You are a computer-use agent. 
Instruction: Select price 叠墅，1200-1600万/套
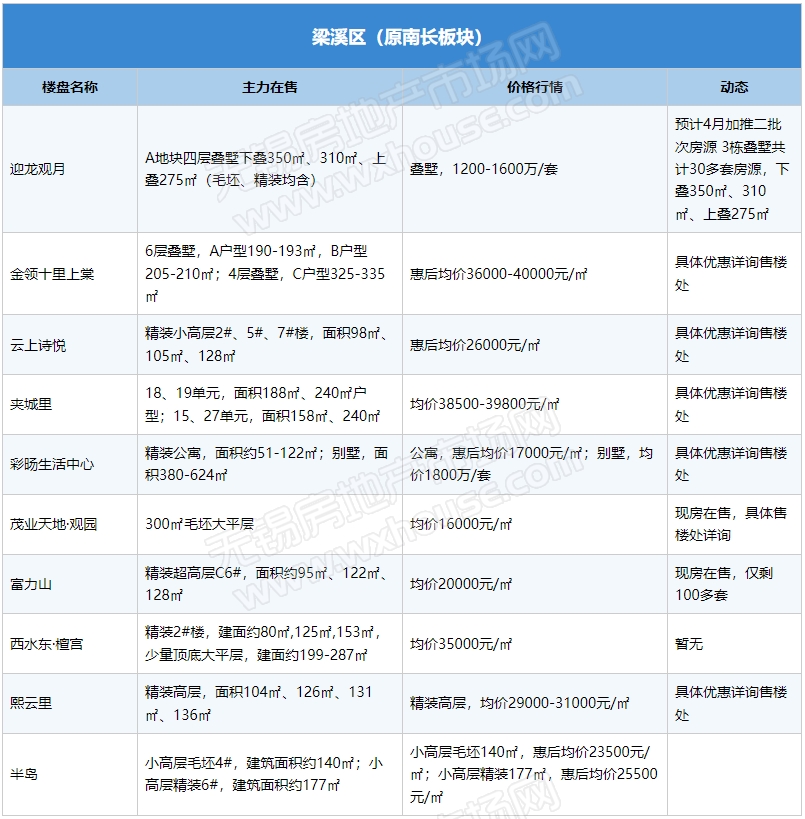[535, 169]
